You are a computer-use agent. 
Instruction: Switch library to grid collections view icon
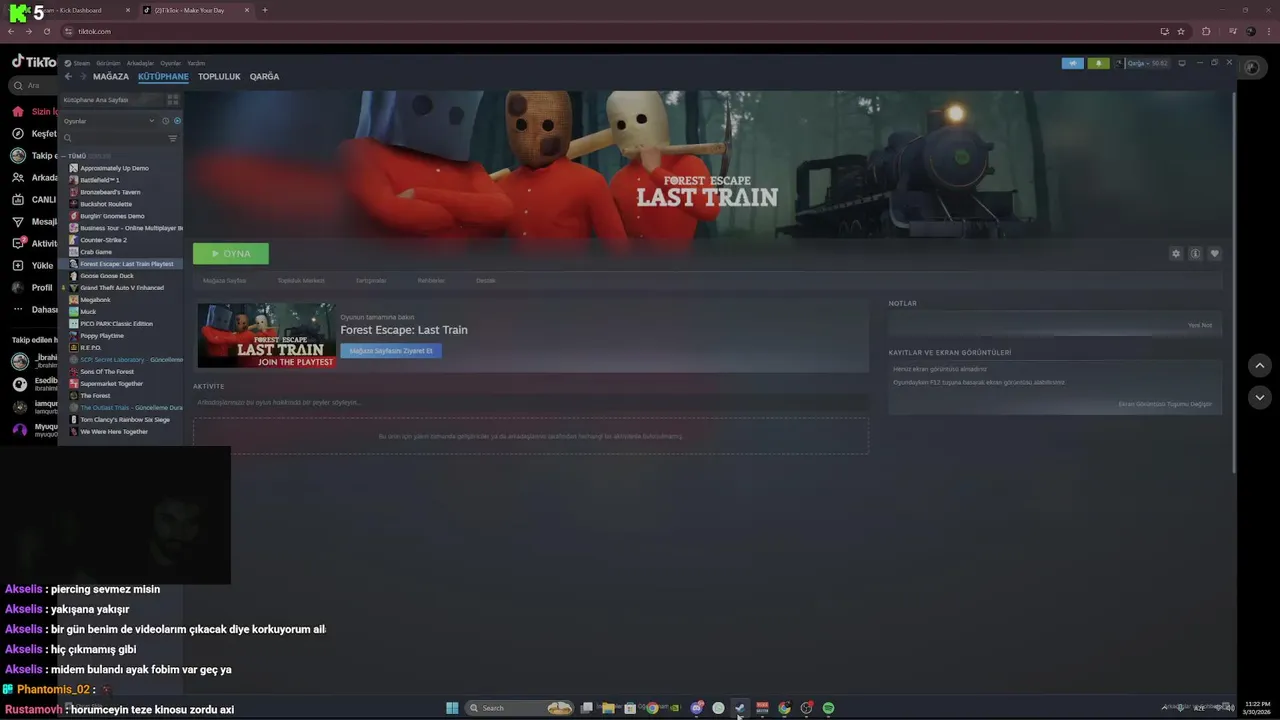[x=173, y=100]
